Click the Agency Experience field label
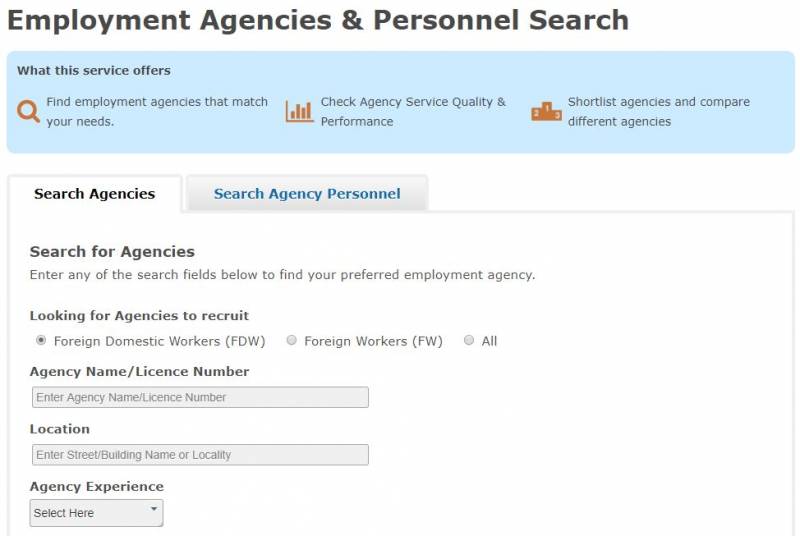 coord(97,487)
